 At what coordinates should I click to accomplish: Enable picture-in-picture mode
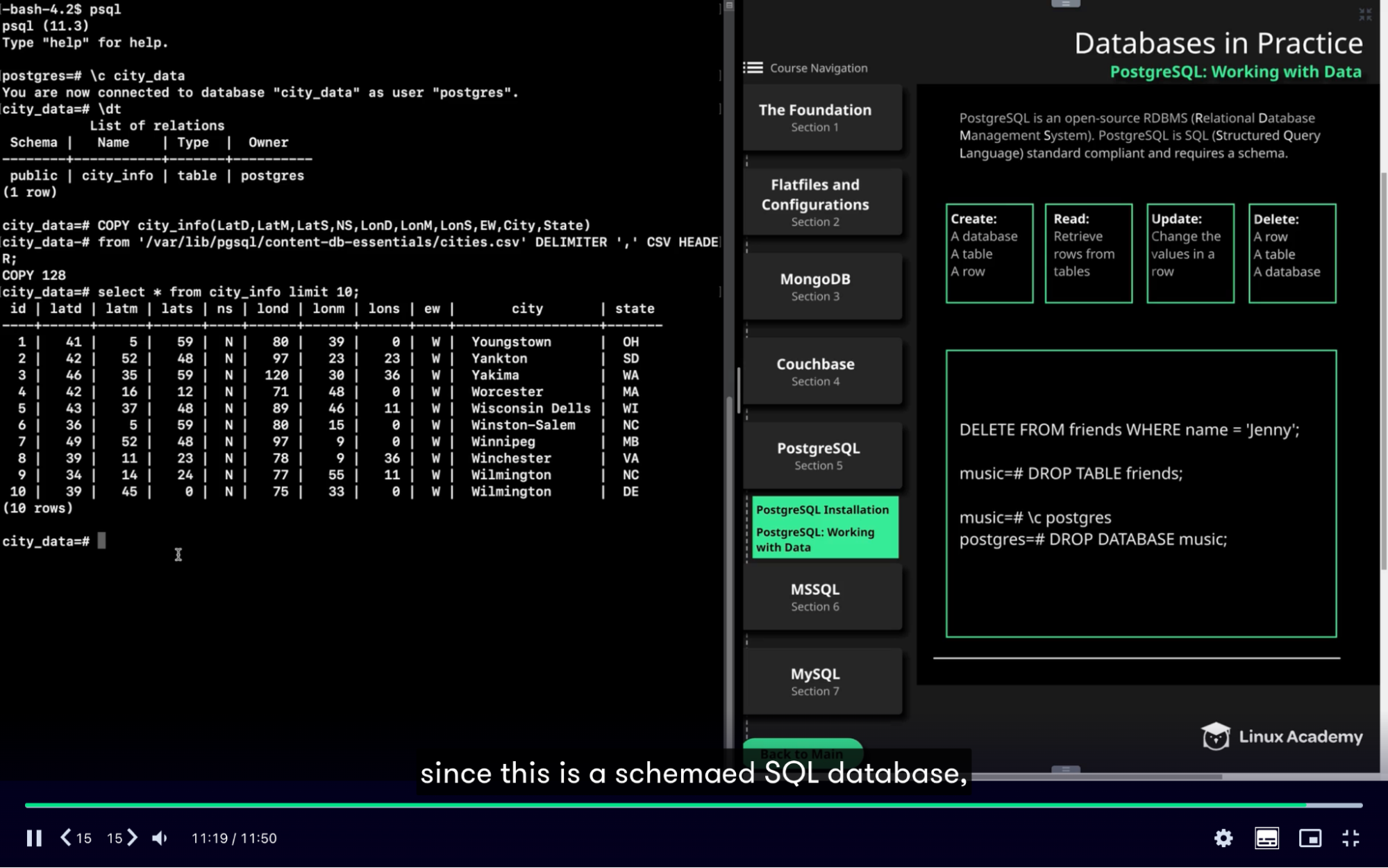1310,838
